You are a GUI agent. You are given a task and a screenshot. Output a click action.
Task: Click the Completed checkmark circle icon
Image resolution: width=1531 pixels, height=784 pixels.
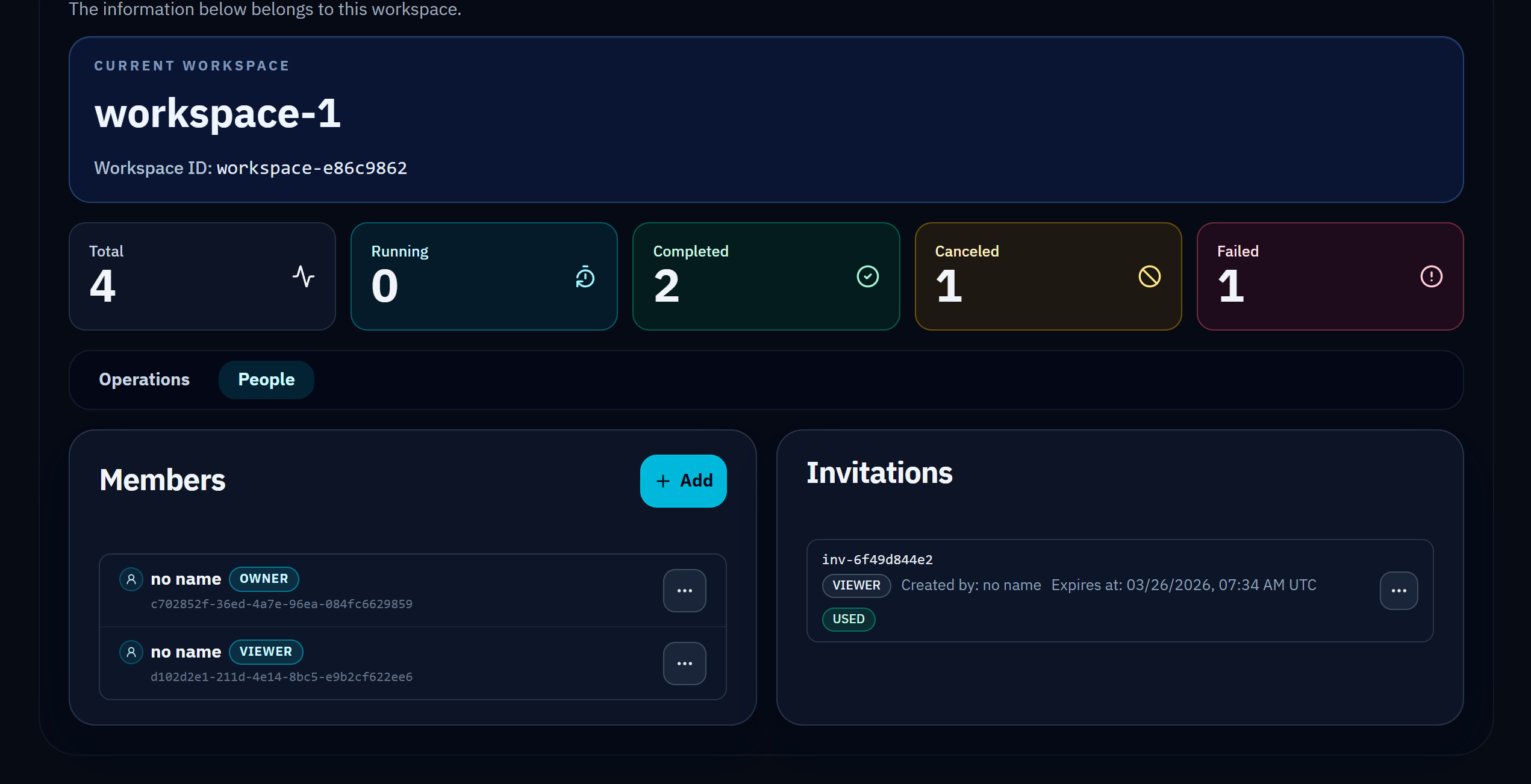[x=868, y=277]
